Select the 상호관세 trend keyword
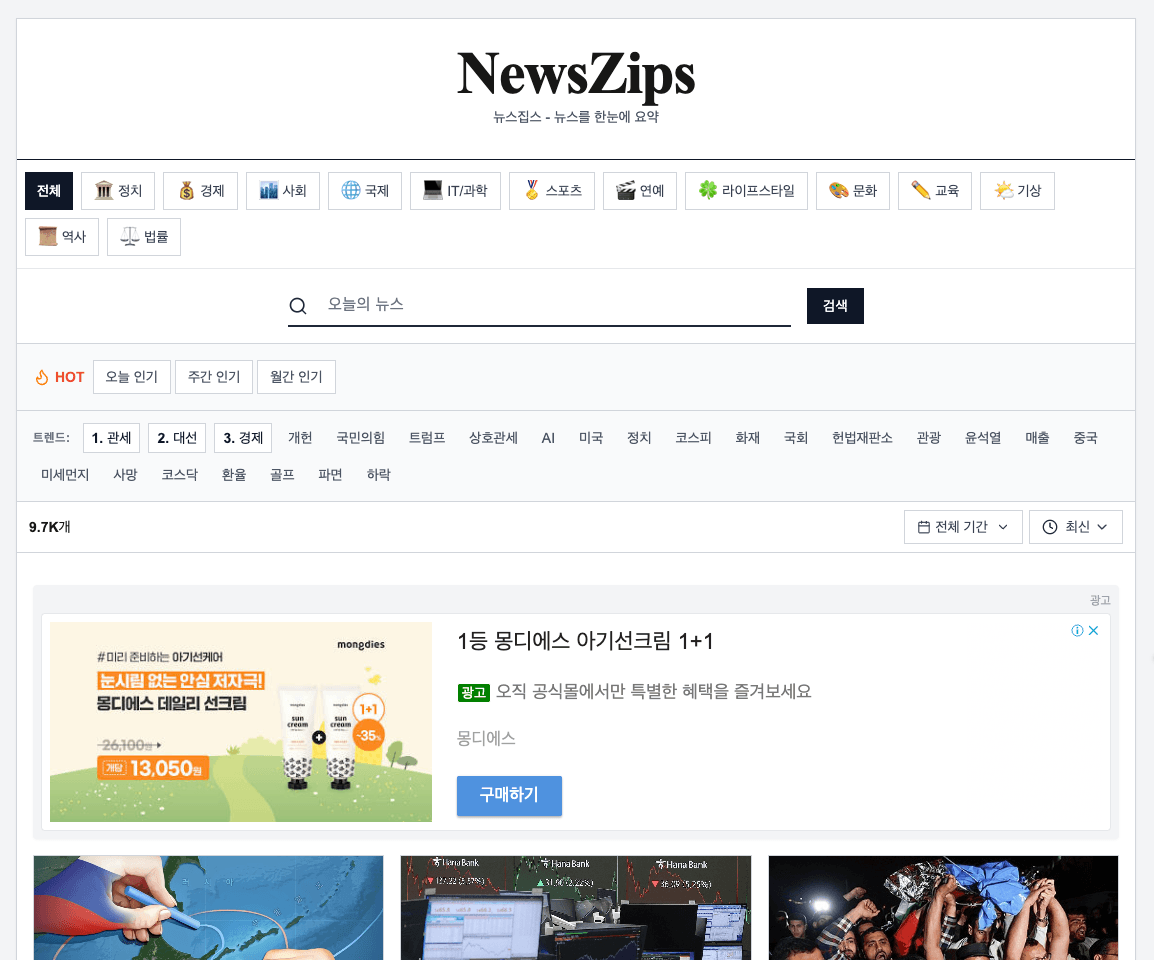 (x=493, y=438)
